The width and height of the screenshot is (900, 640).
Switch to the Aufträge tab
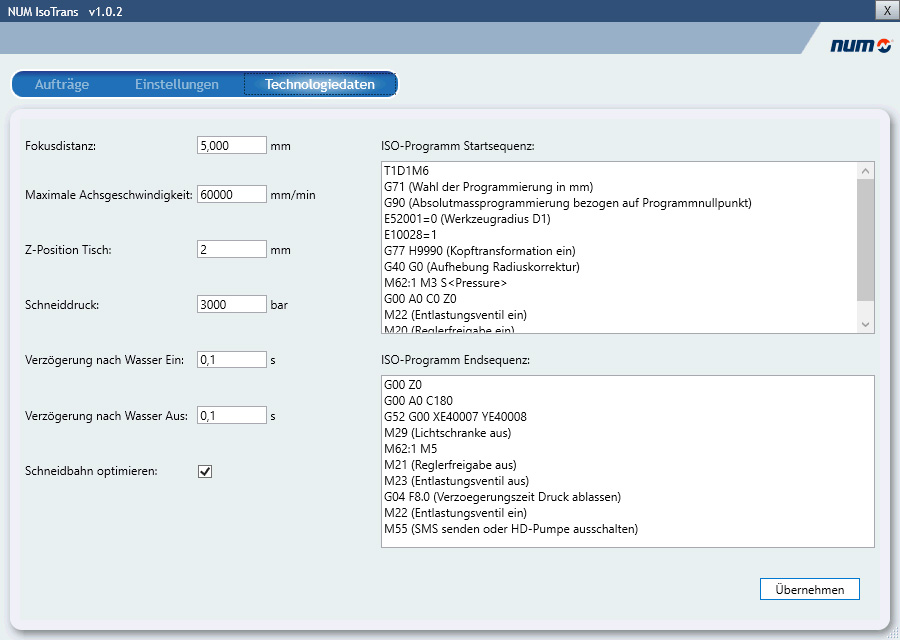click(x=62, y=84)
